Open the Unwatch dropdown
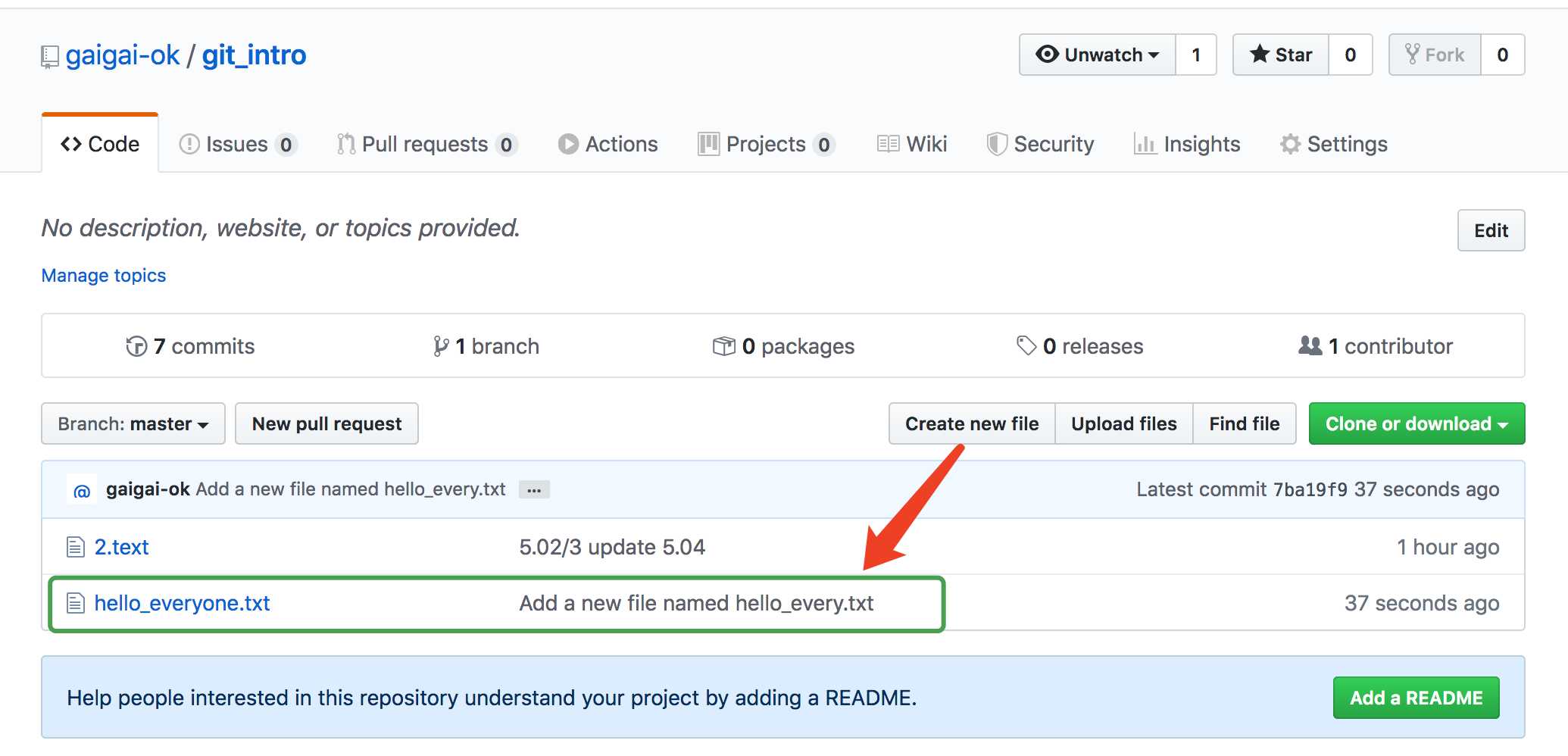Image resolution: width=1568 pixels, height=756 pixels. click(x=1098, y=55)
